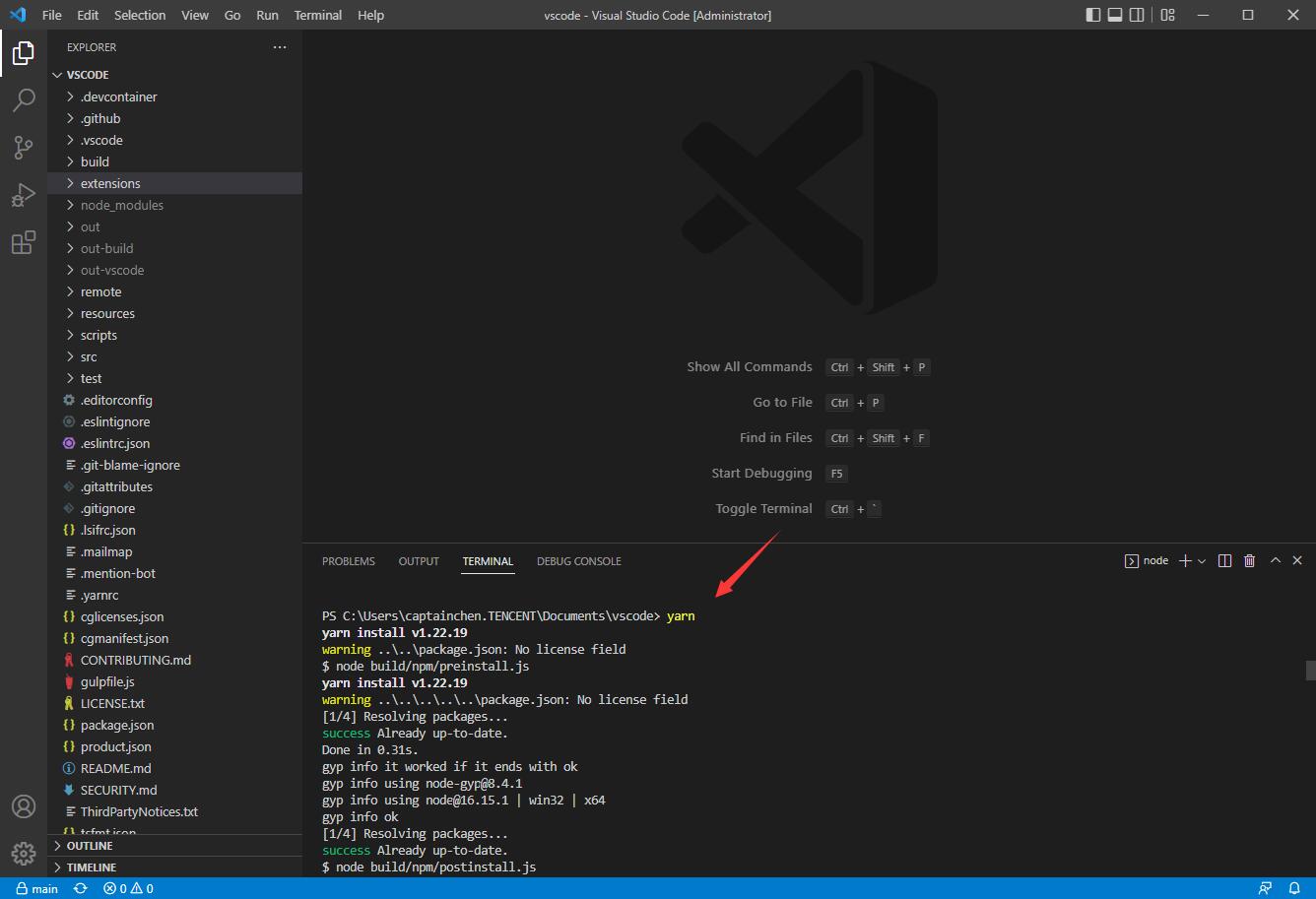Open the package.json file
The height and width of the screenshot is (899, 1316).
point(174,725)
